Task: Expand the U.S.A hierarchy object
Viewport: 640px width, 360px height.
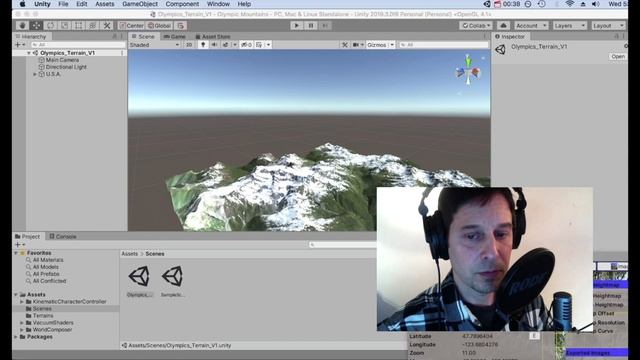Action: click(35, 74)
